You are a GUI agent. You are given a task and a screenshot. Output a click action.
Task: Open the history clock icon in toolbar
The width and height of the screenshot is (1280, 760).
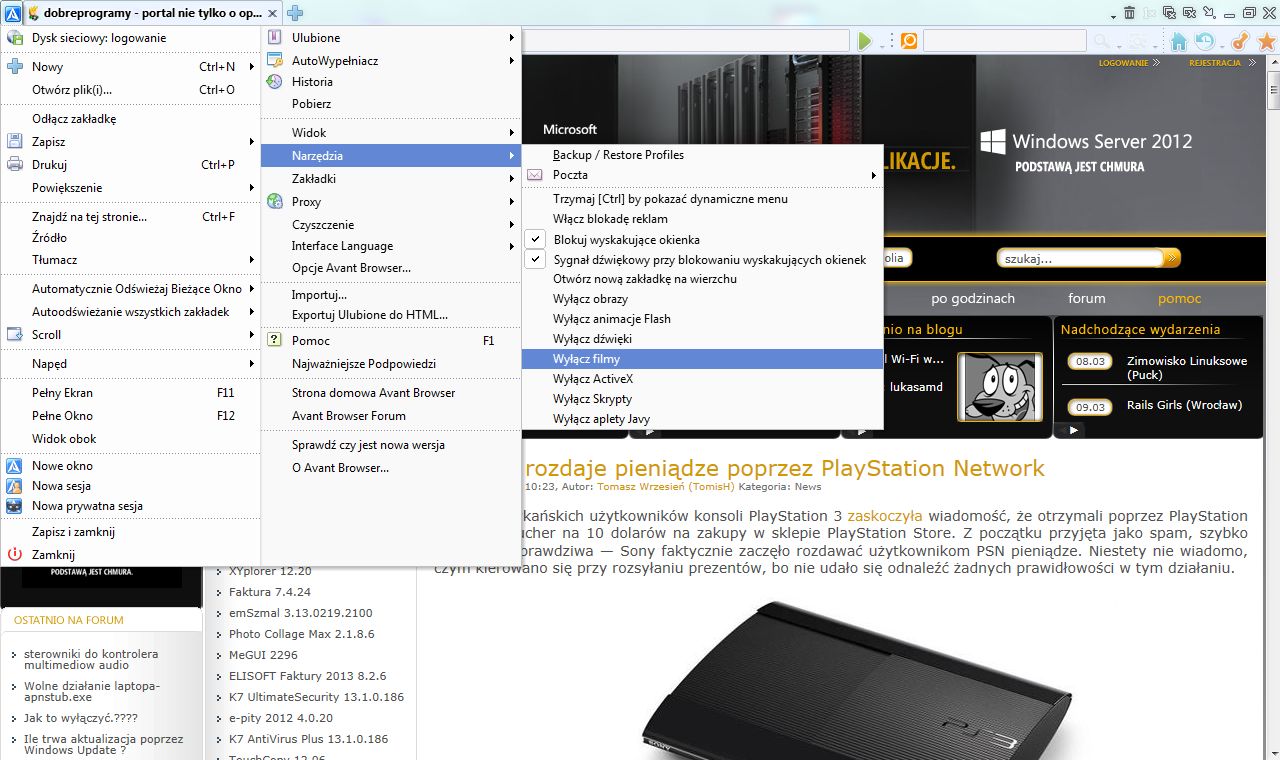1205,41
